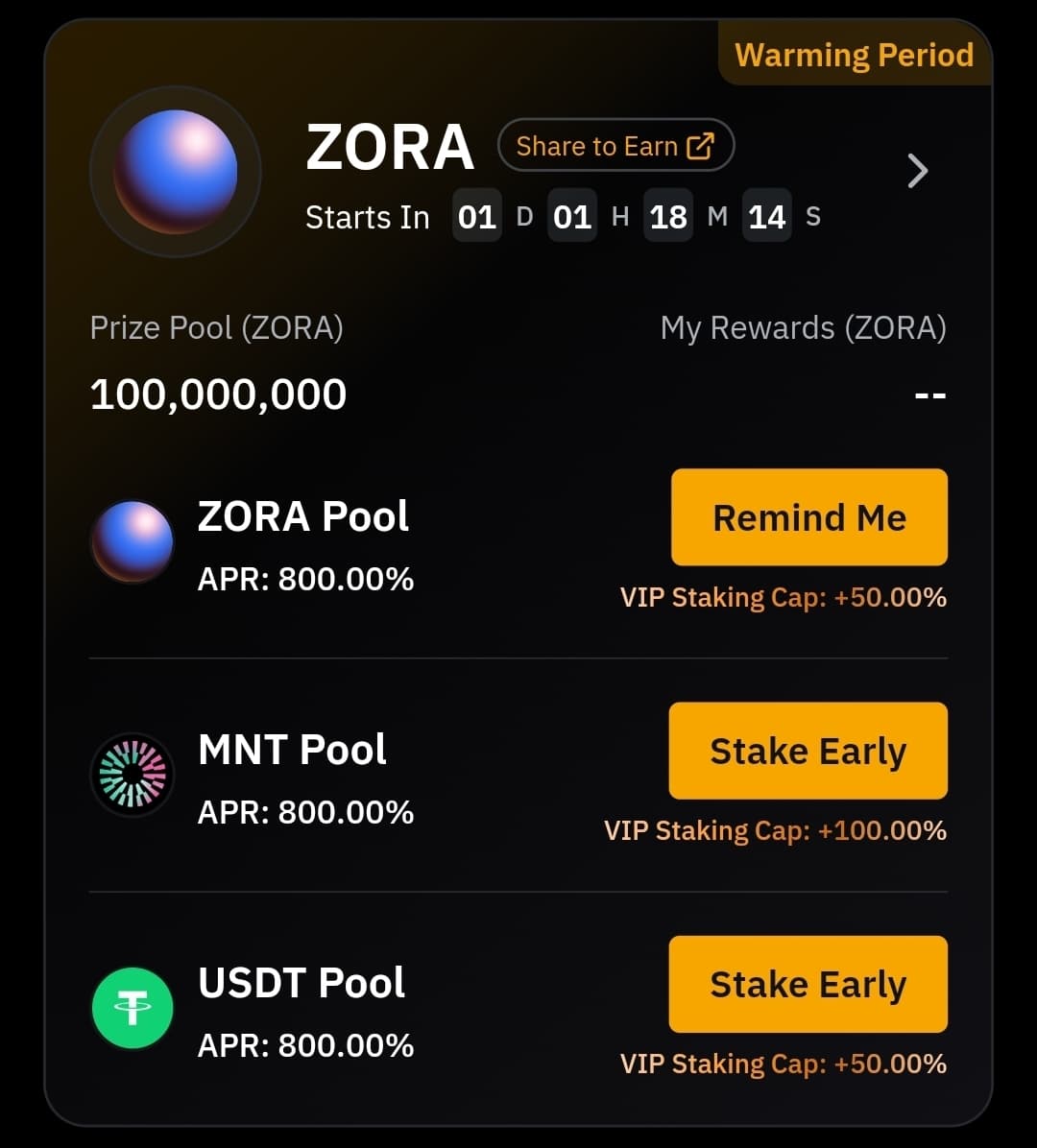The height and width of the screenshot is (1148, 1037).
Task: Click the ZORA Pool coin icon
Action: pyautogui.click(x=133, y=541)
